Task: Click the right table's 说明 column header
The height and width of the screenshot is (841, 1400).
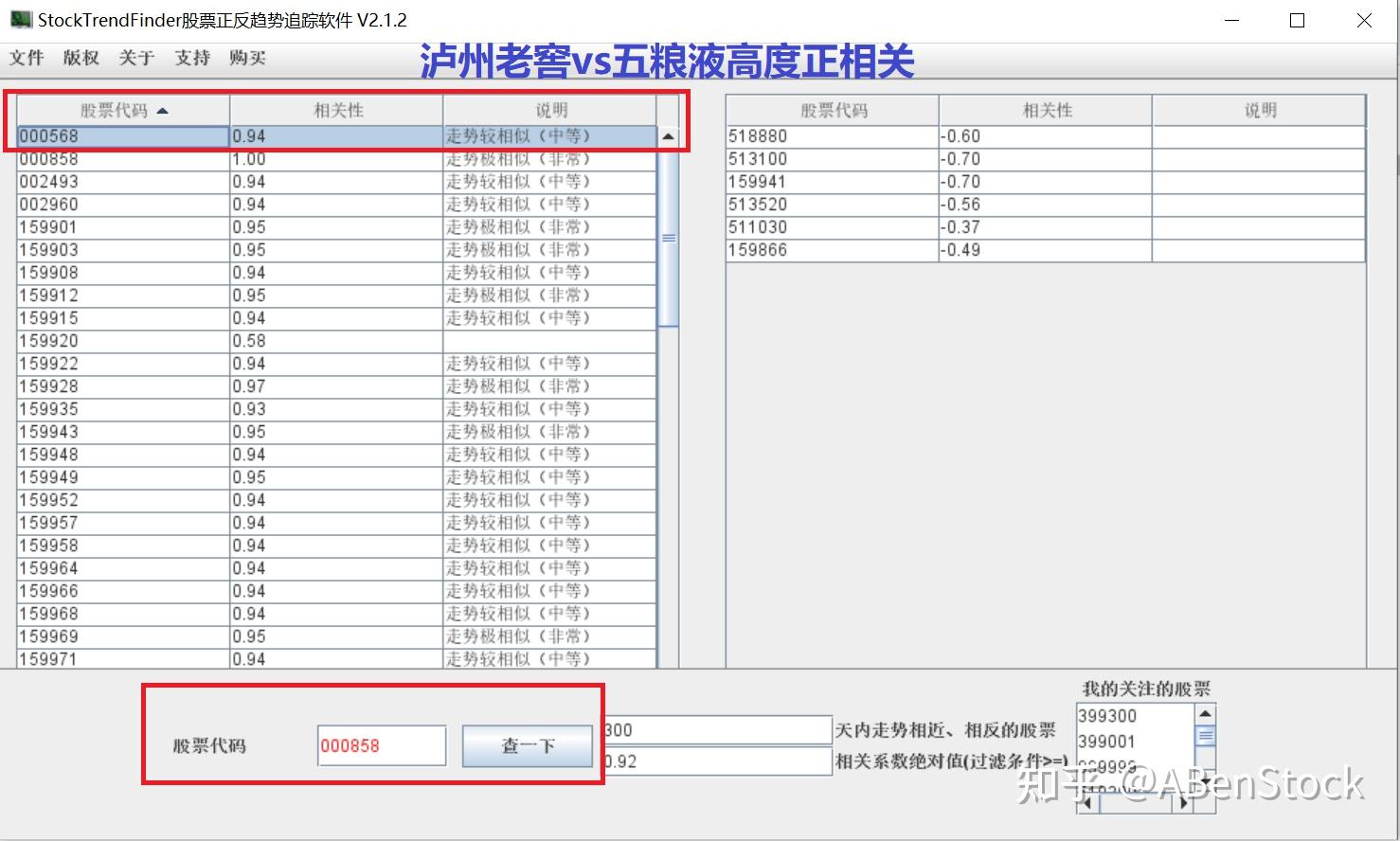Action: coord(1259,111)
